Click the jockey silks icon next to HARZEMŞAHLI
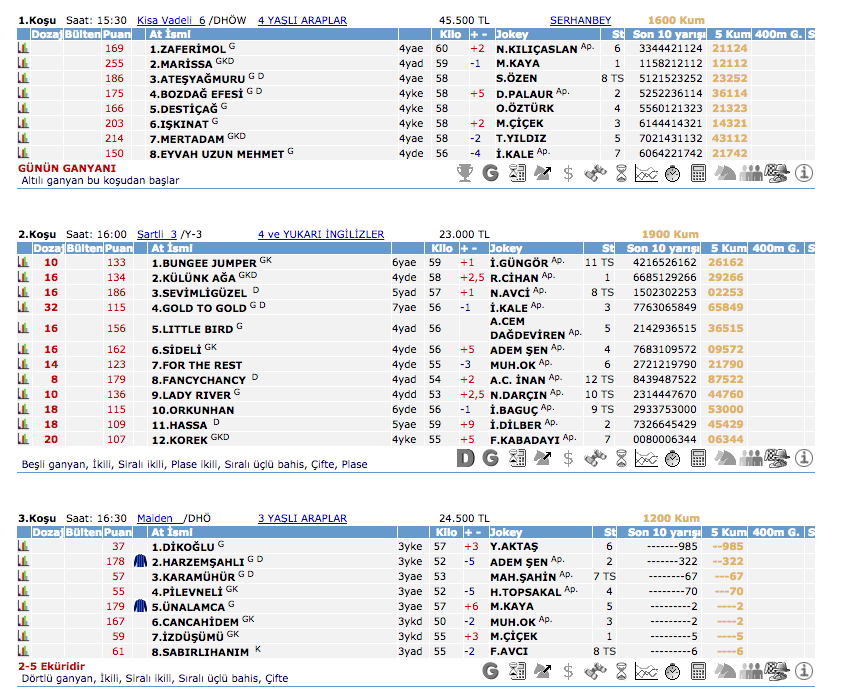This screenshot has height=699, width=858. pos(140,562)
